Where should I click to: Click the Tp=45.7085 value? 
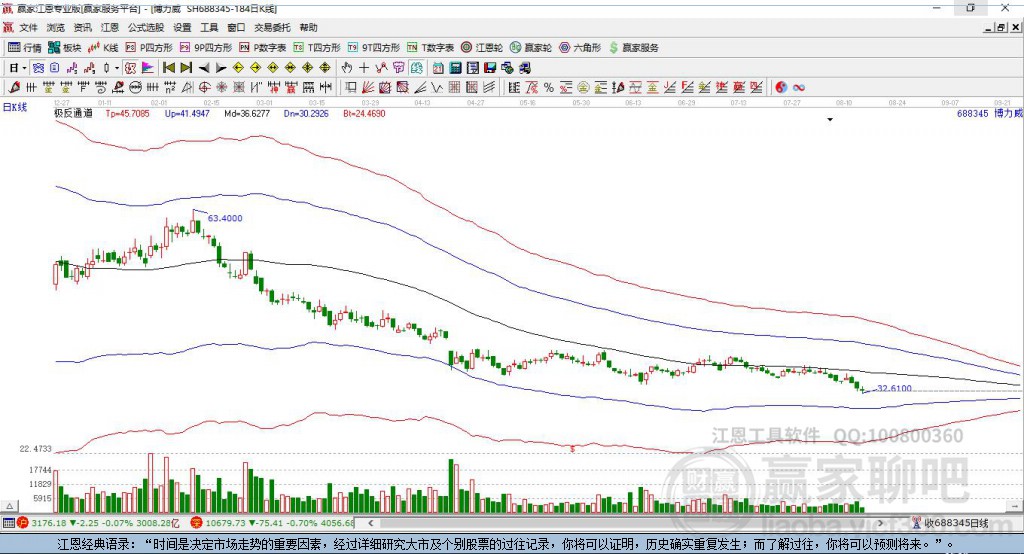point(127,114)
